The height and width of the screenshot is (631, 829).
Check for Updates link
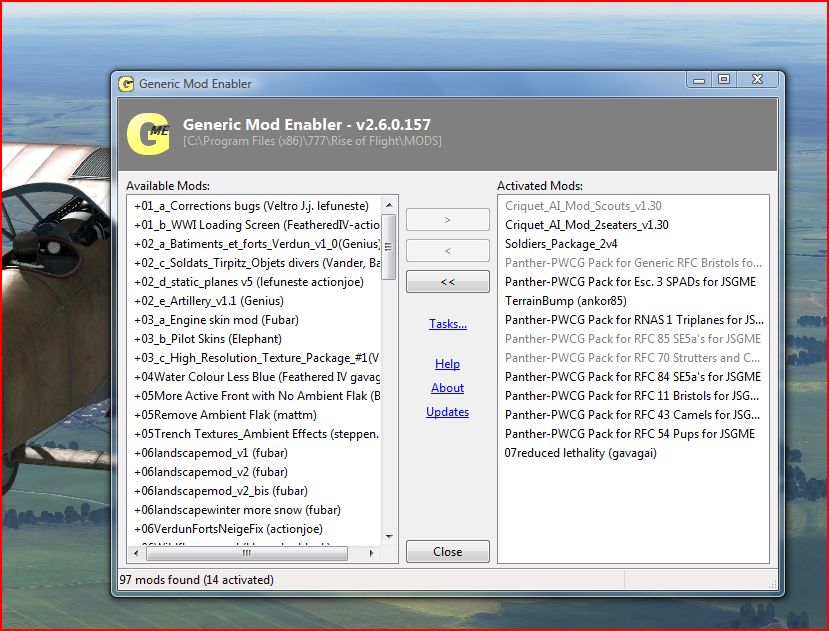[x=447, y=411]
